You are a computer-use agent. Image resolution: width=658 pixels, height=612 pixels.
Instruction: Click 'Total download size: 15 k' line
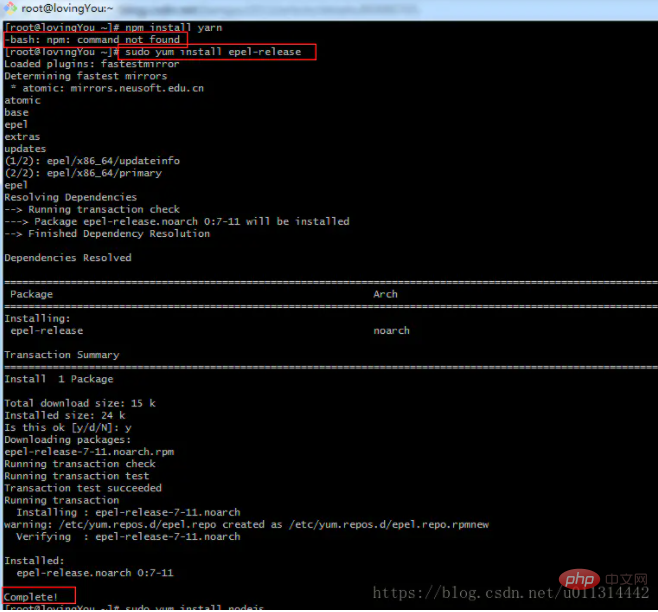coord(80,403)
